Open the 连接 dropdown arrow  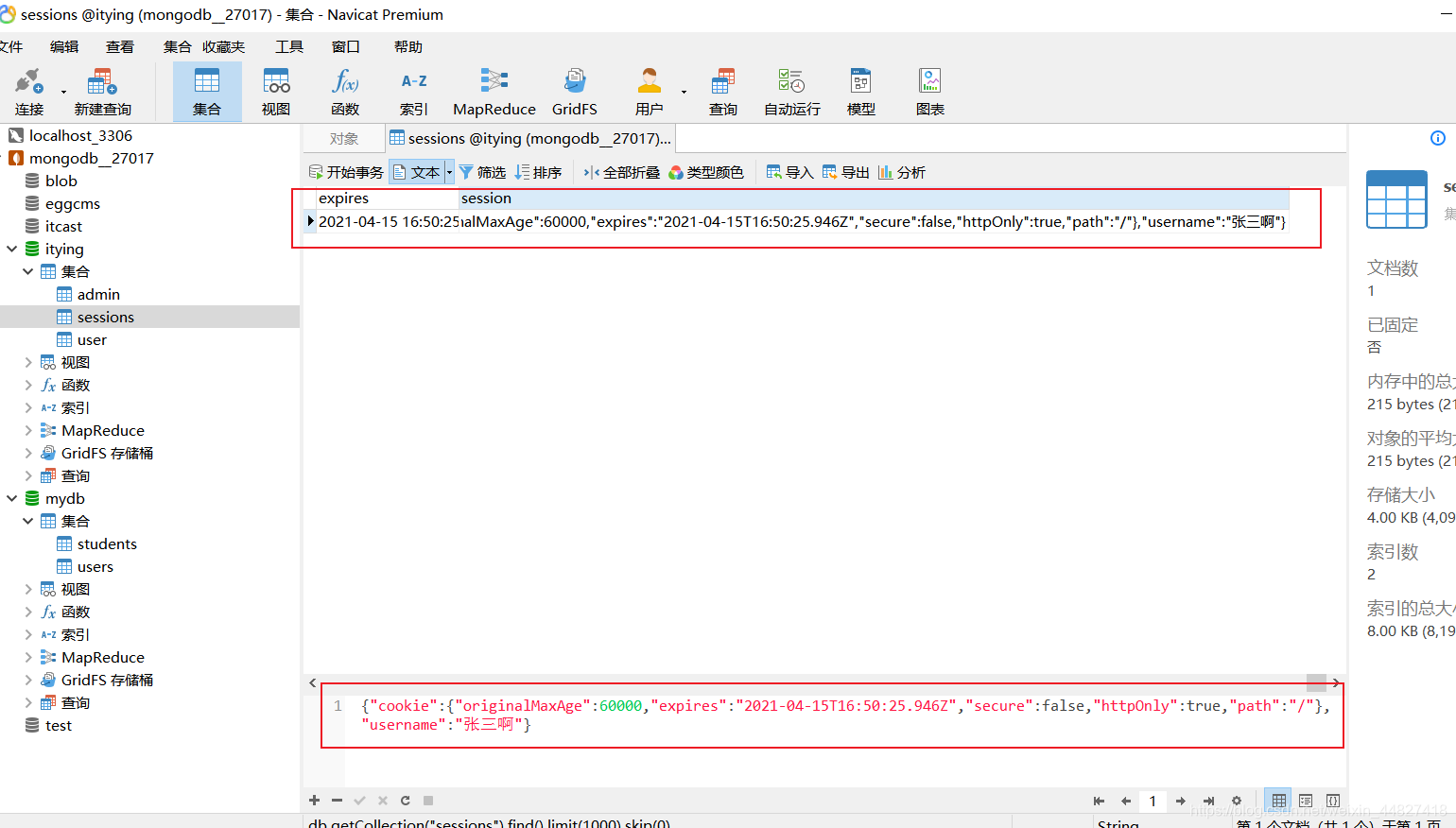(63, 92)
